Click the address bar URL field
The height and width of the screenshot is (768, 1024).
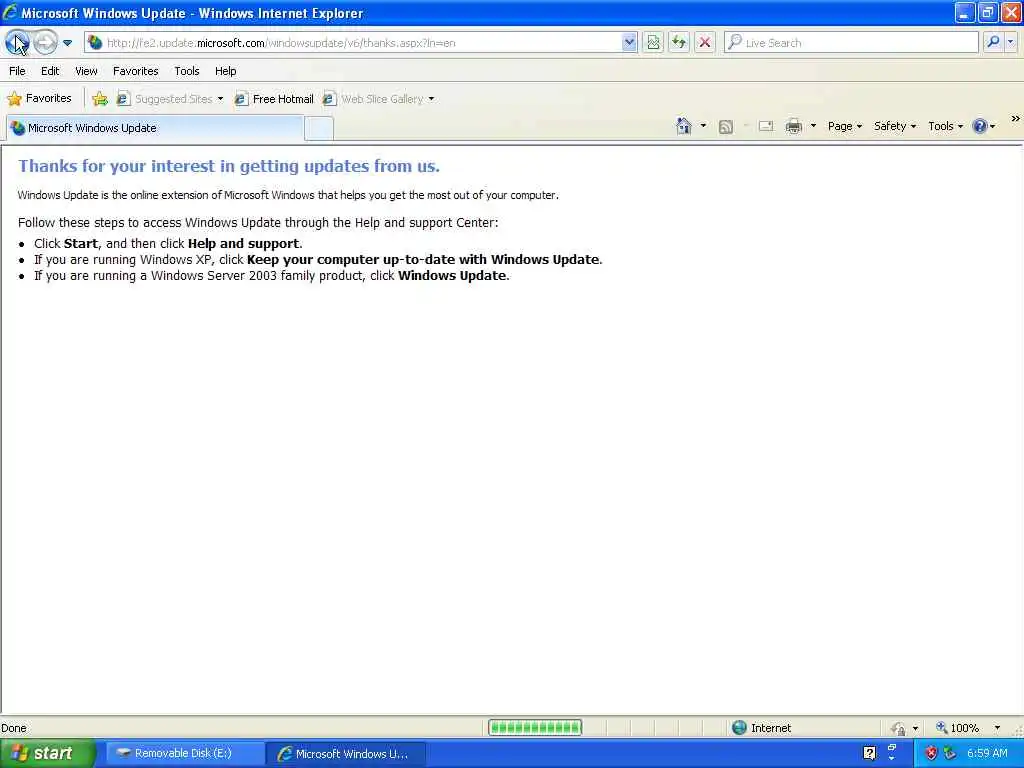tap(353, 43)
